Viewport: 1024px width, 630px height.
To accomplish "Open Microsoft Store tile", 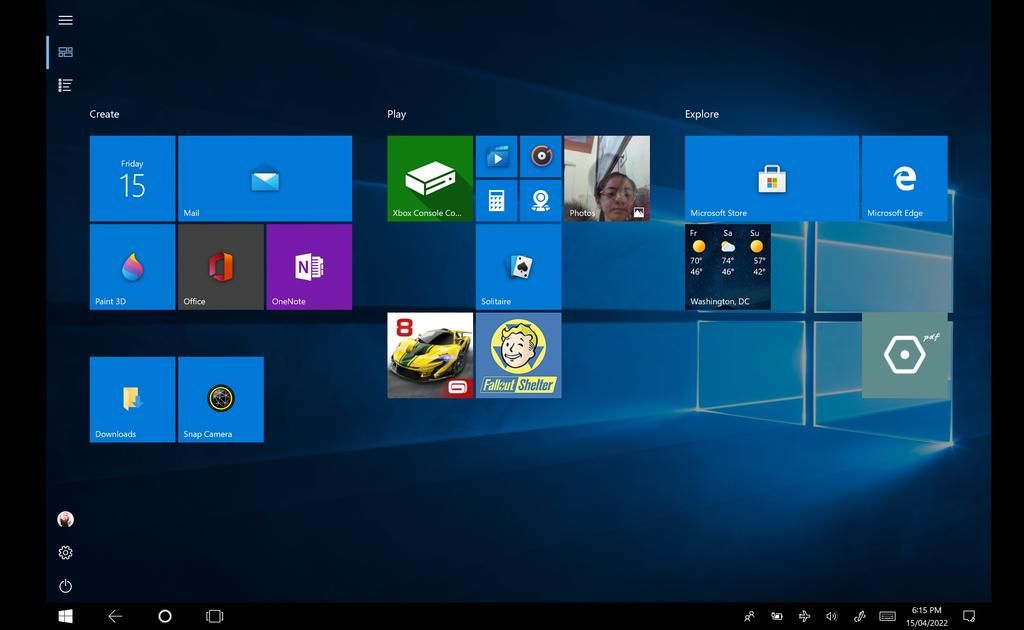I will pos(772,178).
